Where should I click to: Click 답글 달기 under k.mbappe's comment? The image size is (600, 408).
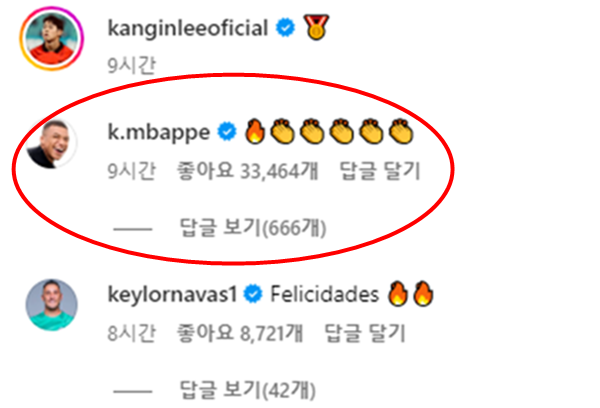[x=380, y=171]
